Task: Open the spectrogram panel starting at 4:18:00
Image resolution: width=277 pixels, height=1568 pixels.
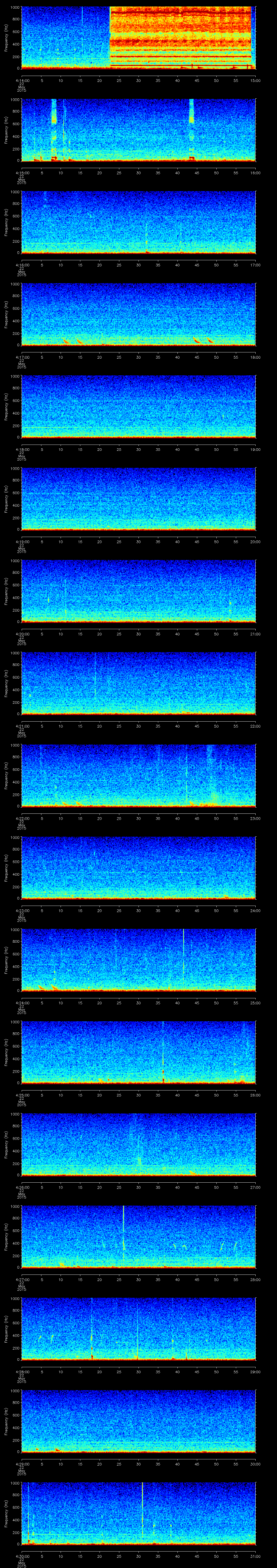Action: click(x=138, y=407)
